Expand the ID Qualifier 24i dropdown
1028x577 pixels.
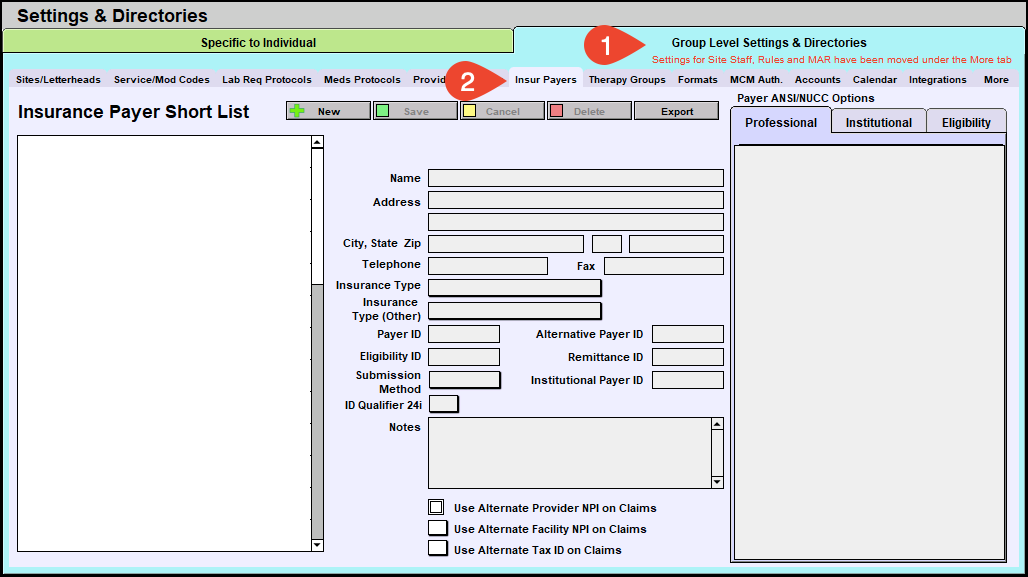click(443, 404)
